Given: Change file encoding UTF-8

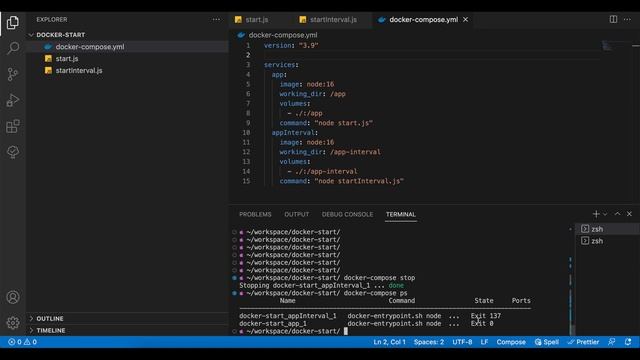Looking at the screenshot, I should 462,342.
